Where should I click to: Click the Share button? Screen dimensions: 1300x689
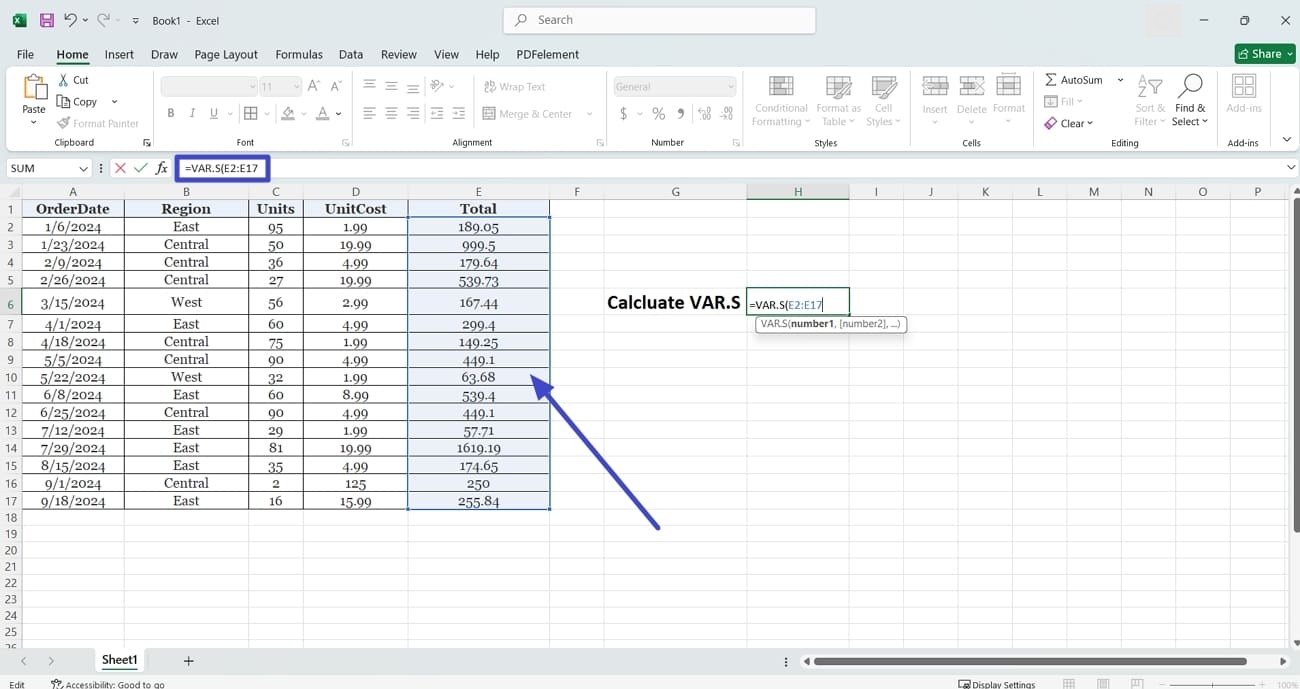point(1264,53)
